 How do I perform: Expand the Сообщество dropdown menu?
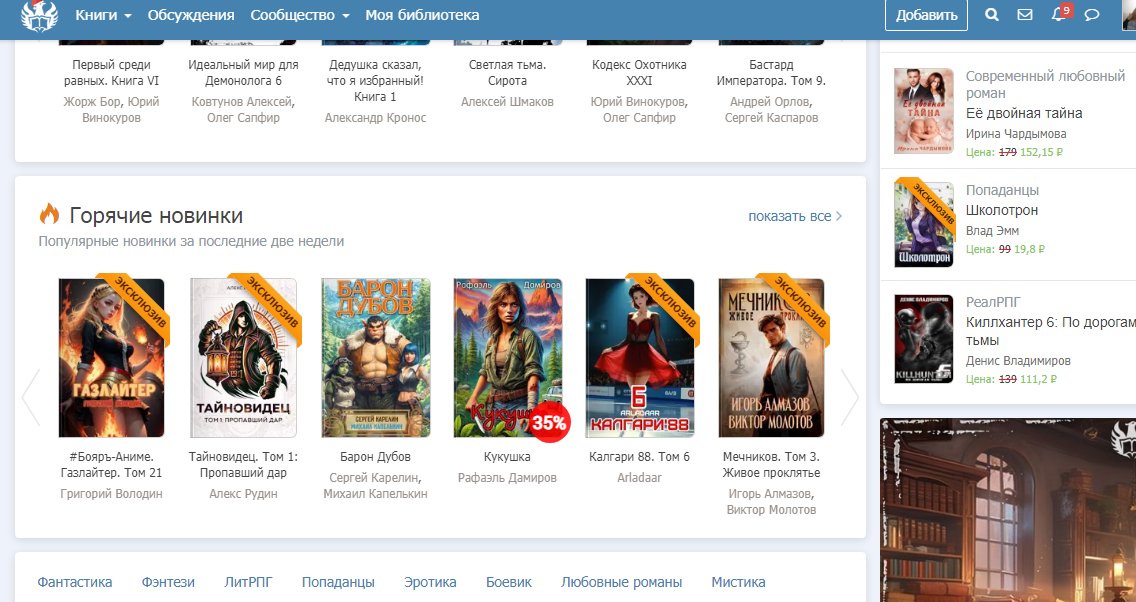point(300,15)
